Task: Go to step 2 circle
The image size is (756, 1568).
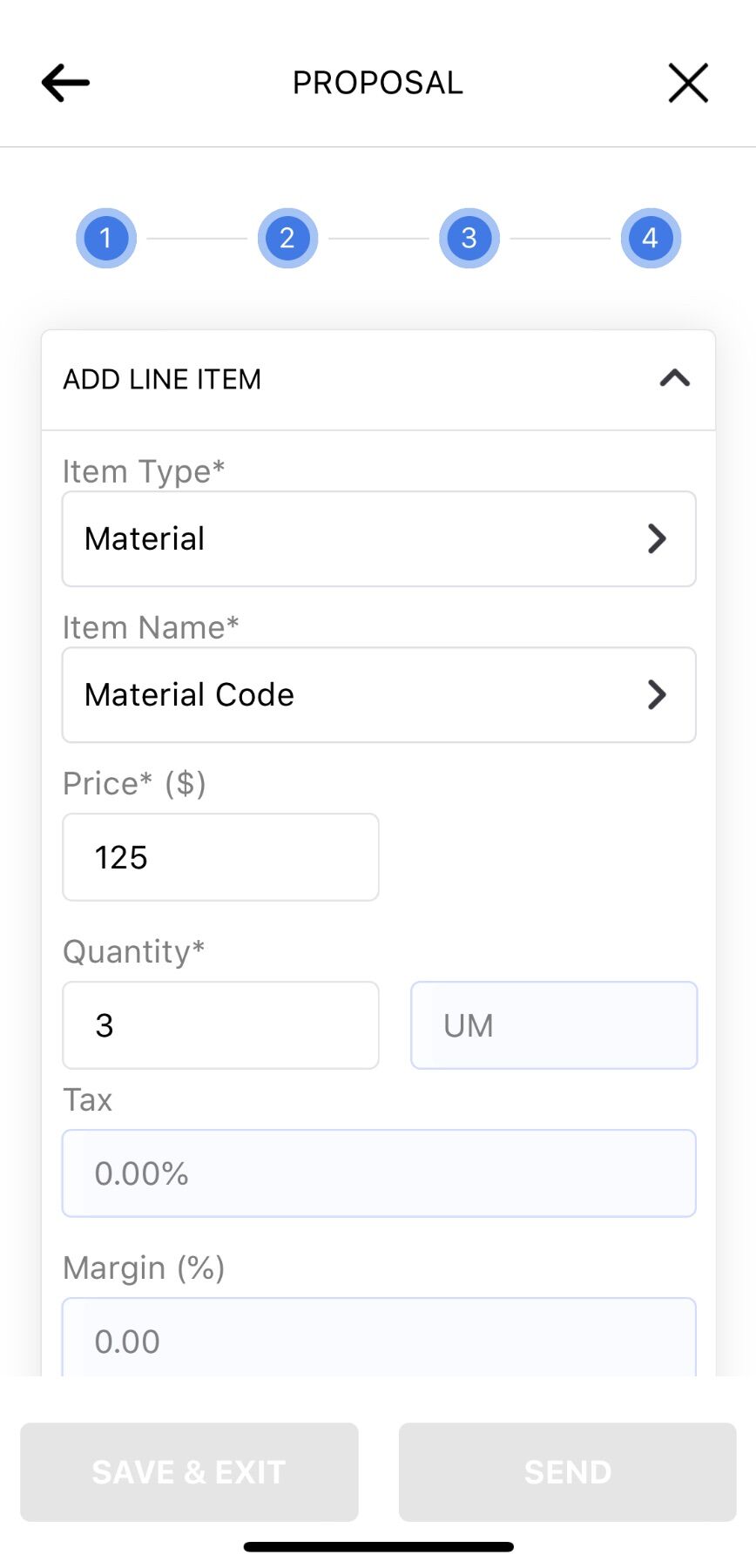Action: coord(287,238)
